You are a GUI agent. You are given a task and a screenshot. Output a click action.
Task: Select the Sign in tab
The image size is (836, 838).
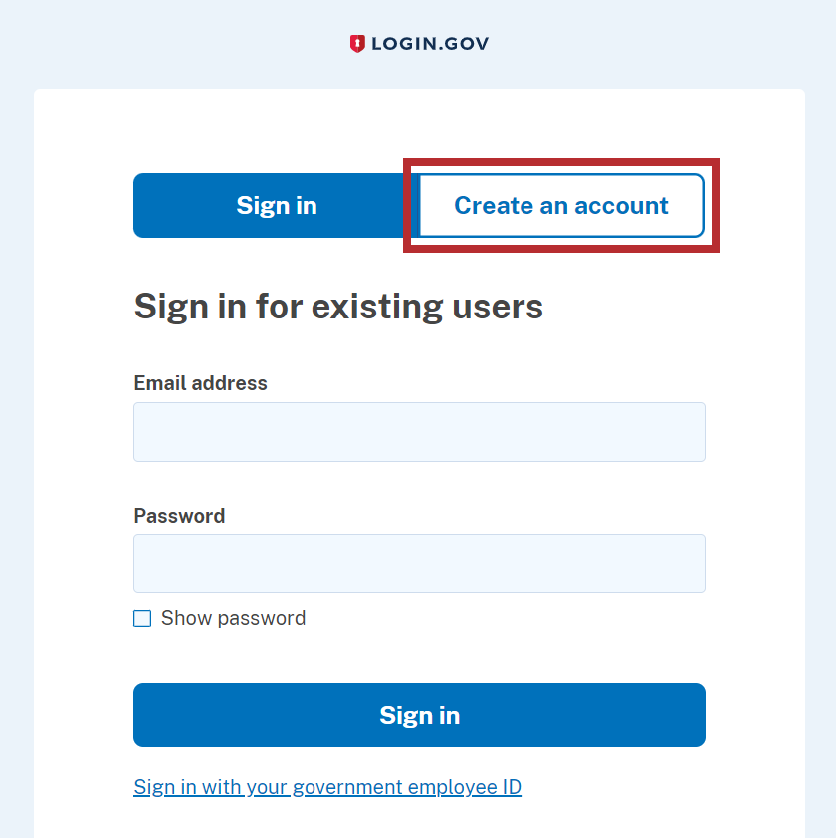(x=276, y=205)
